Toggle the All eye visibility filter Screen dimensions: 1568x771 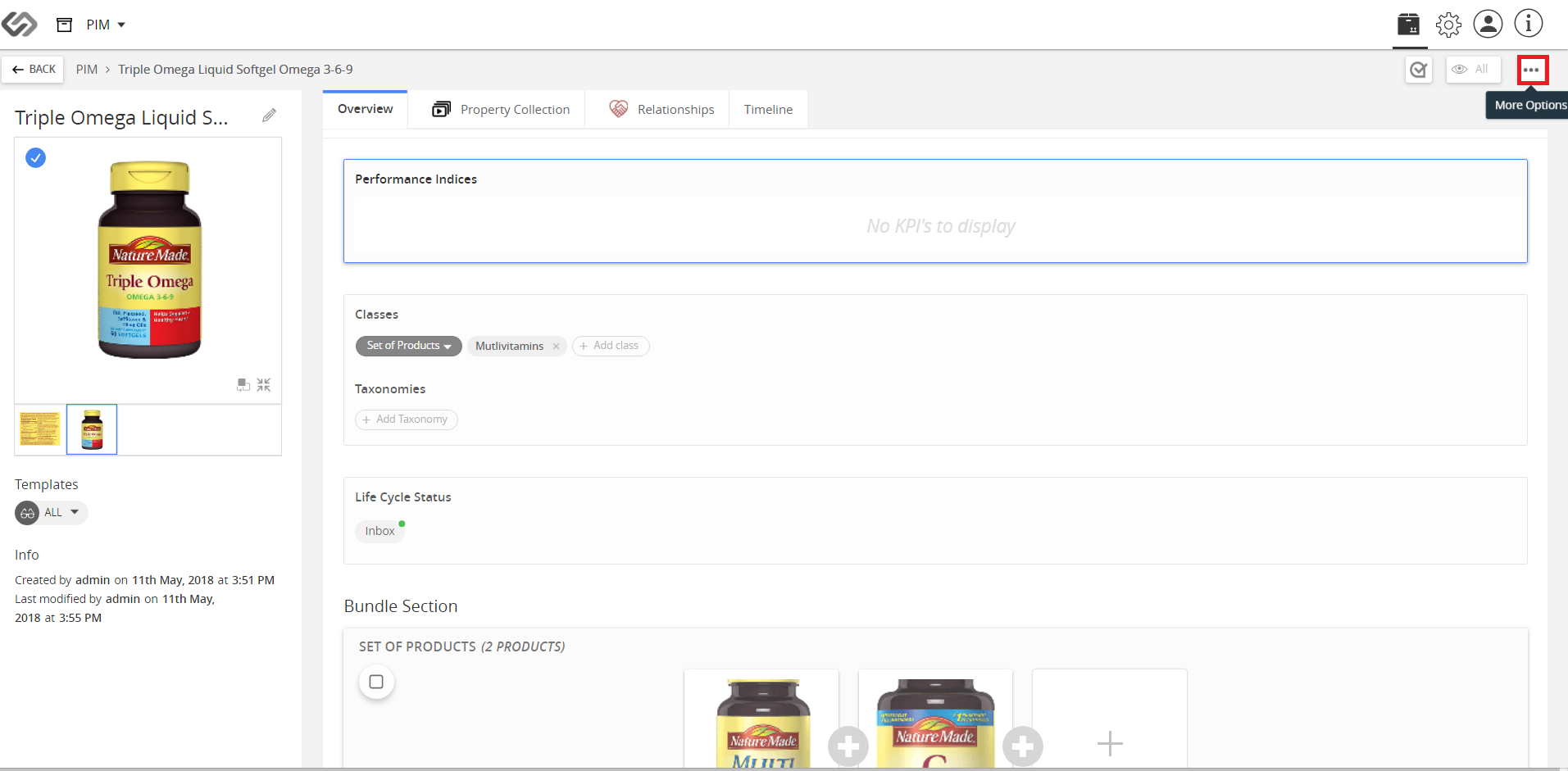[x=1473, y=70]
